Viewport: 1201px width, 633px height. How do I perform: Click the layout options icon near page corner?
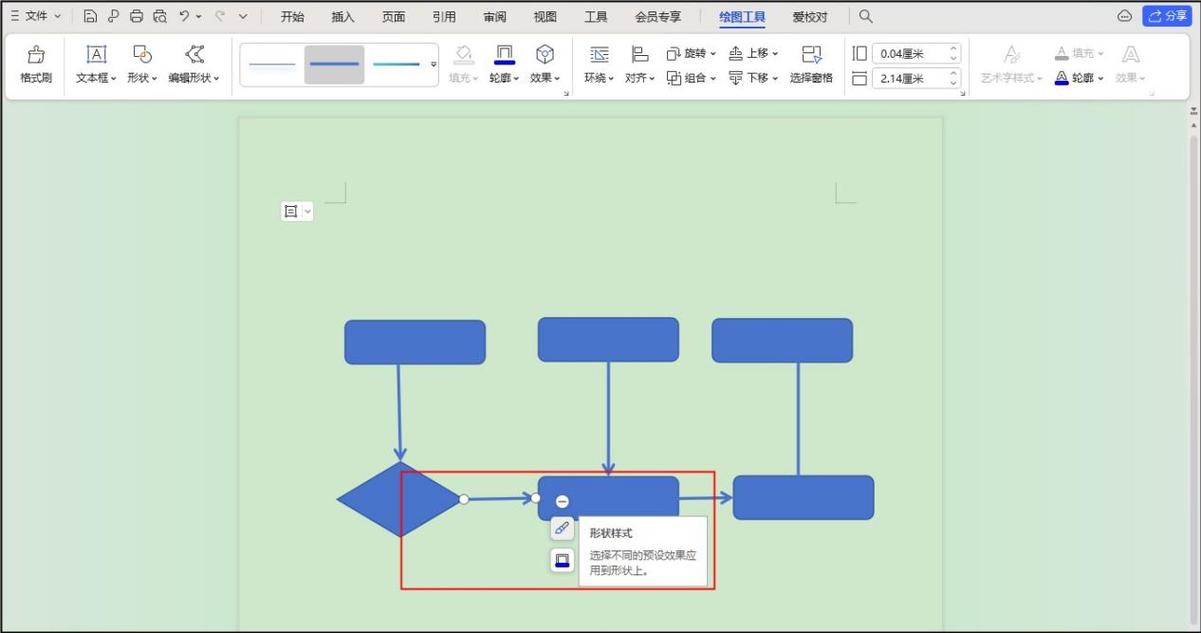[291, 211]
